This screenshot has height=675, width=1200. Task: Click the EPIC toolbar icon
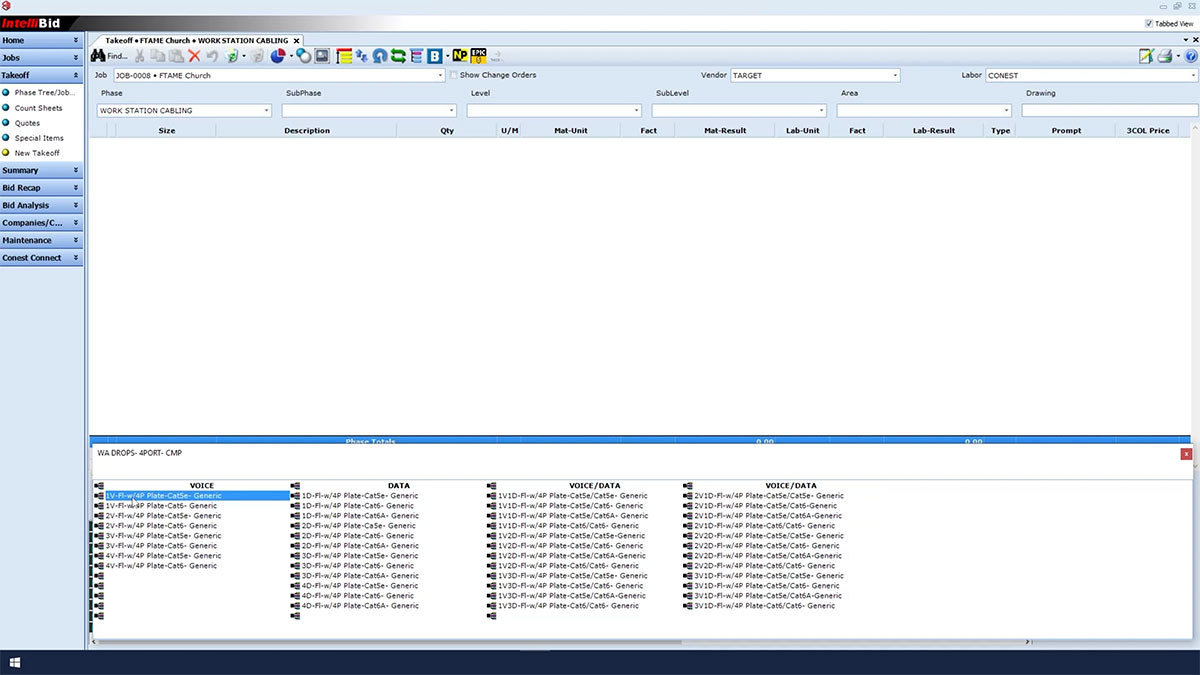pos(478,57)
